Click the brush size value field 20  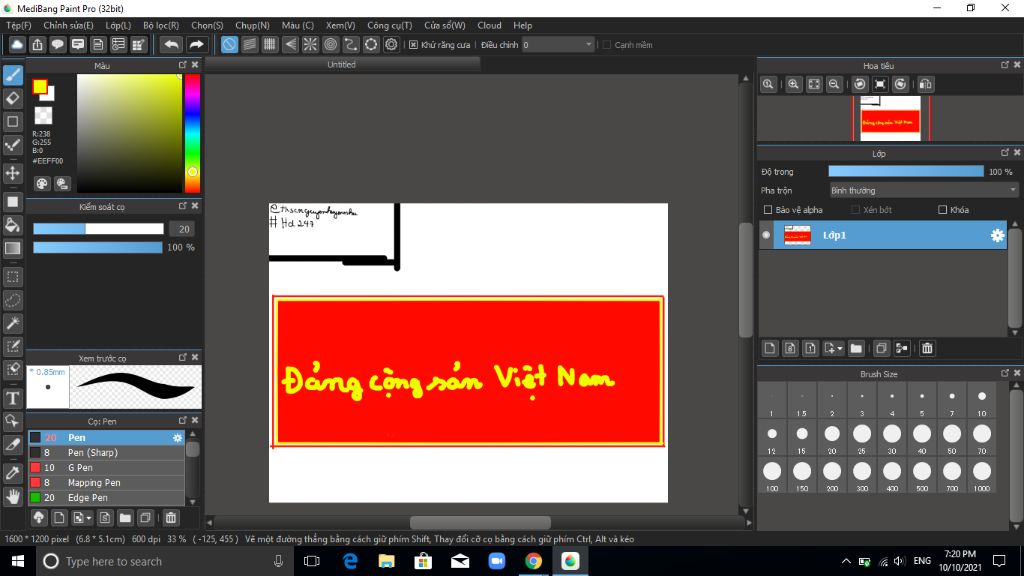184,229
